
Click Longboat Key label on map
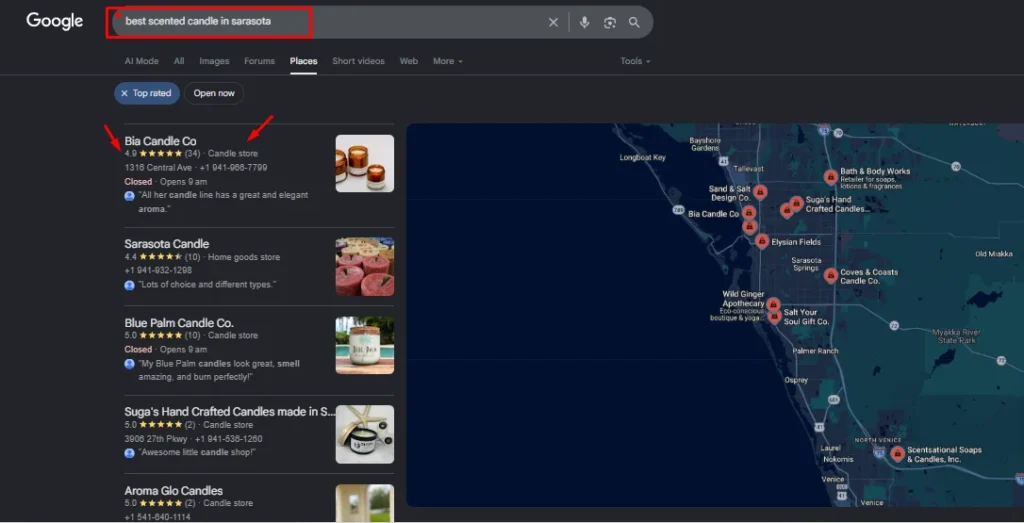642,157
